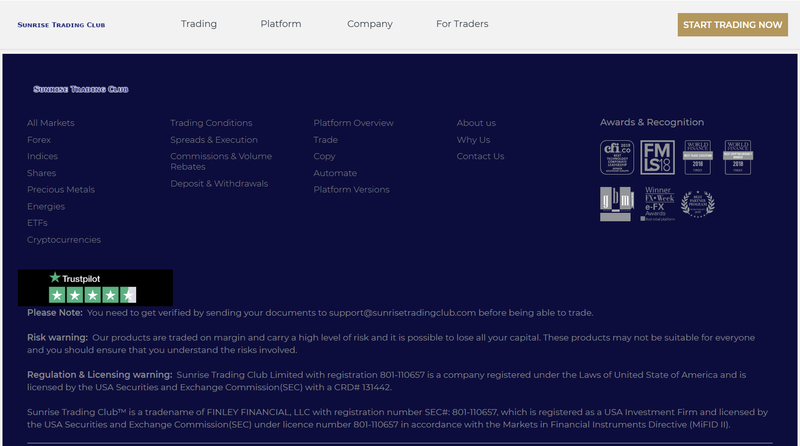Click the Best Partner Program laurel badge
Viewport: 800px width, 446px height.
point(697,204)
